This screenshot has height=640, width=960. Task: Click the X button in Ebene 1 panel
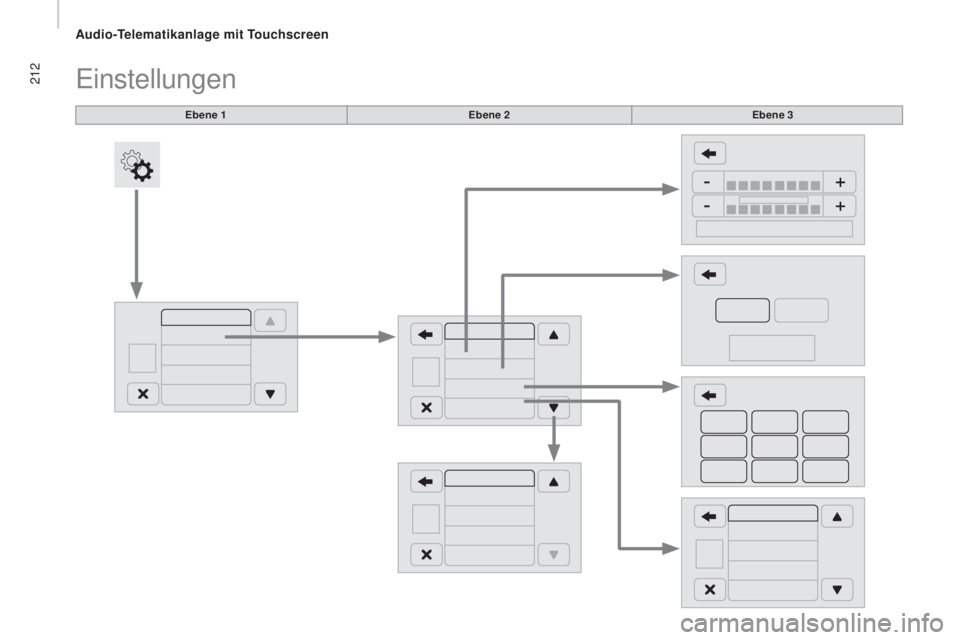[x=143, y=394]
